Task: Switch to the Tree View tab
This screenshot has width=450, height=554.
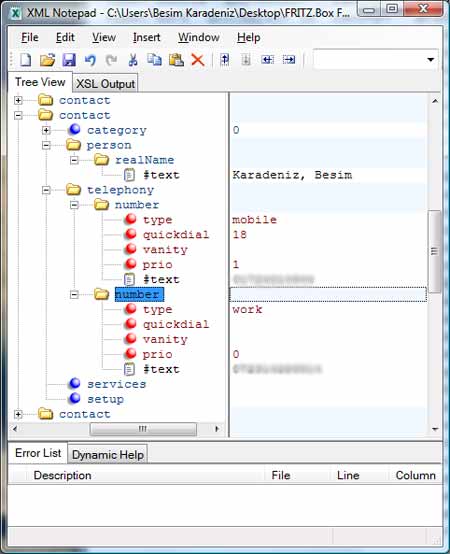Action: coord(40,82)
